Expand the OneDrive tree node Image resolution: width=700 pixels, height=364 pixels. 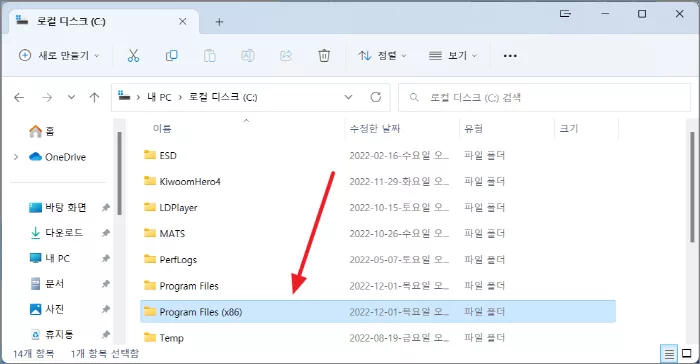(x=16, y=157)
